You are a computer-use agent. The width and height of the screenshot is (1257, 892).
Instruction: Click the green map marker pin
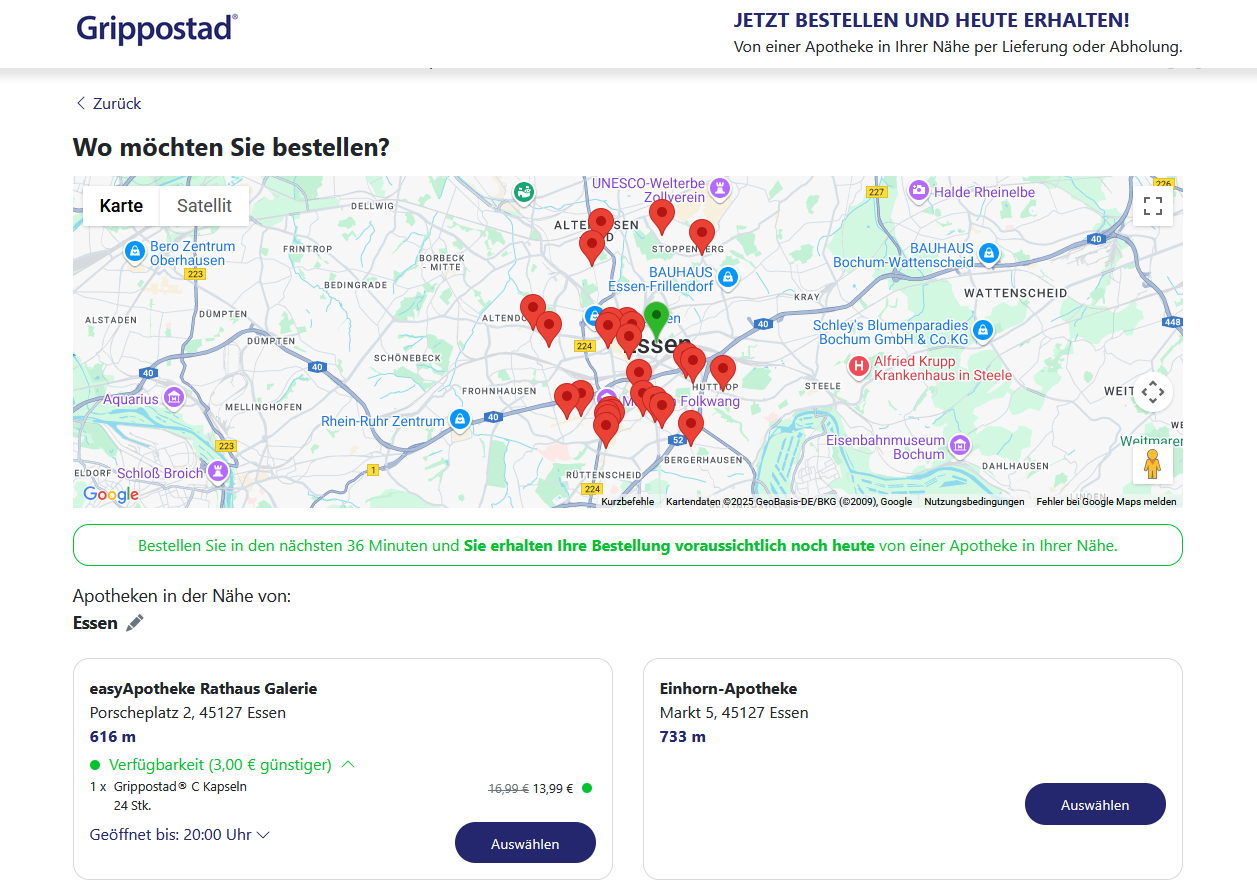(656, 319)
